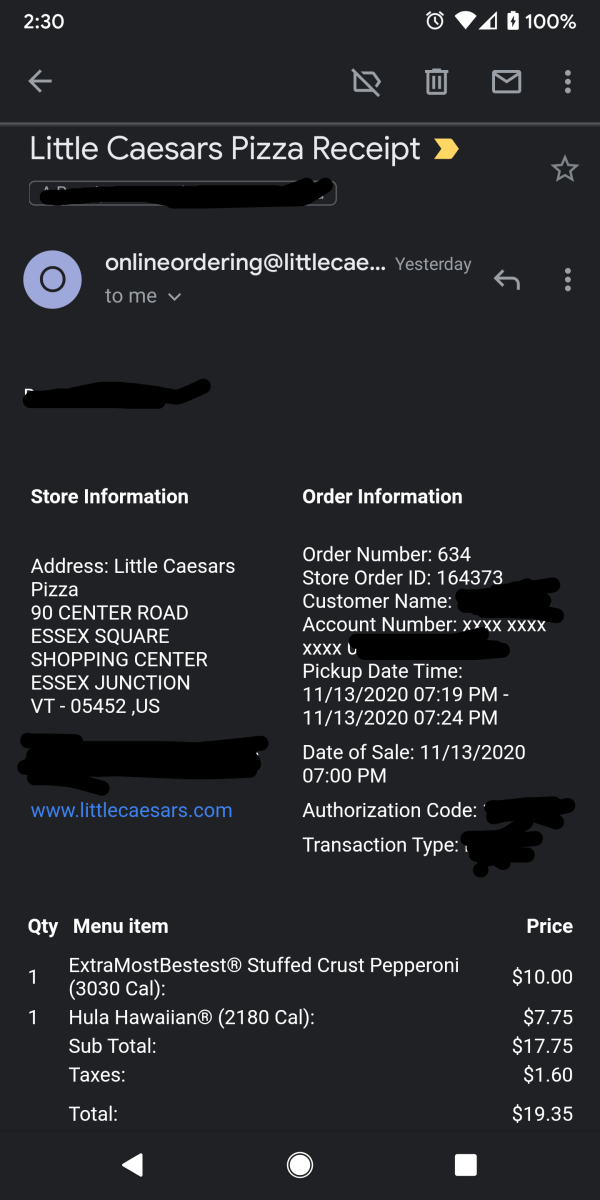The width and height of the screenshot is (600, 1200).
Task: Reply to the sender
Action: [x=507, y=281]
